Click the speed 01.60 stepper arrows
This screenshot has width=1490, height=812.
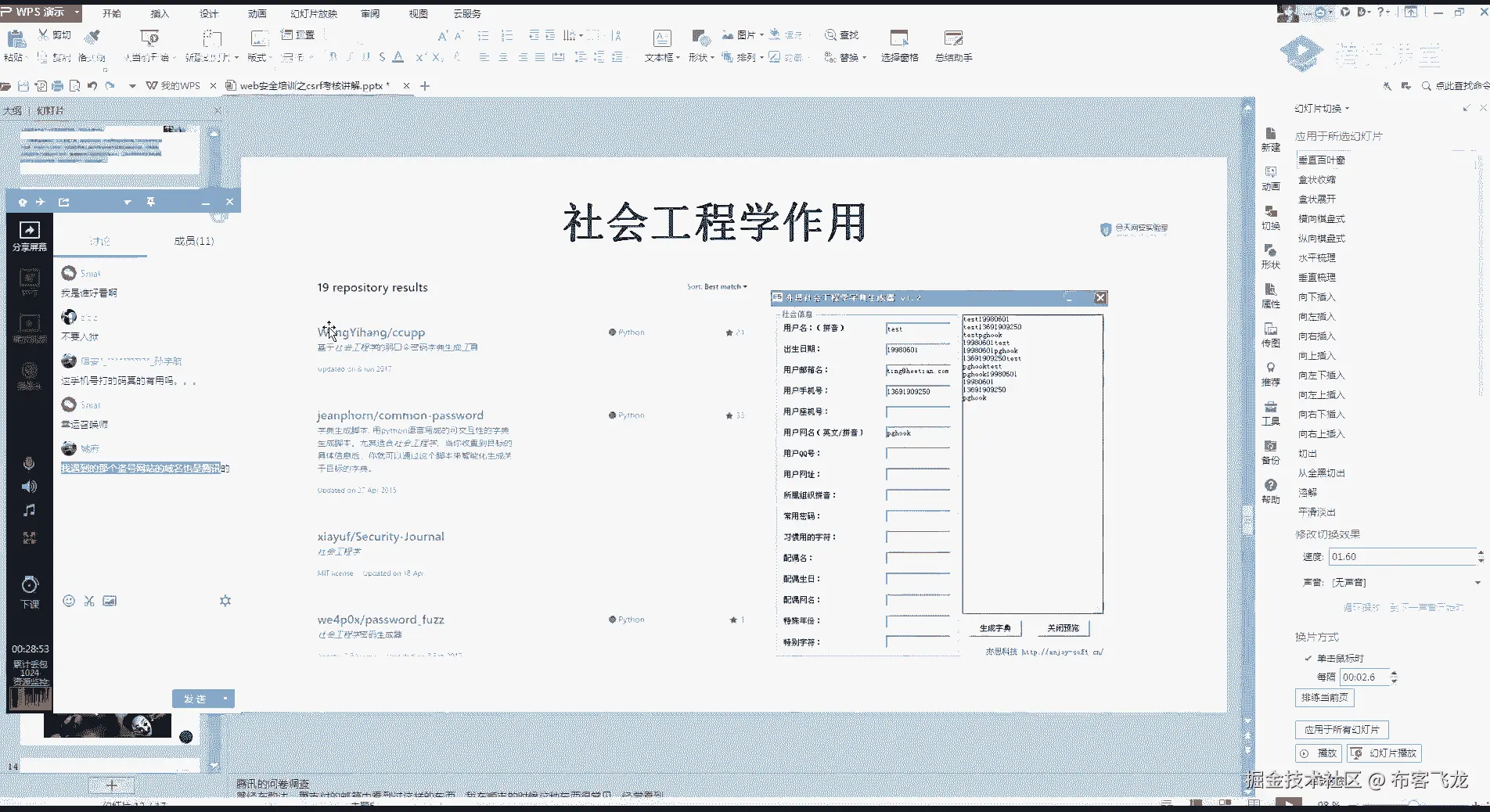pyautogui.click(x=1481, y=557)
